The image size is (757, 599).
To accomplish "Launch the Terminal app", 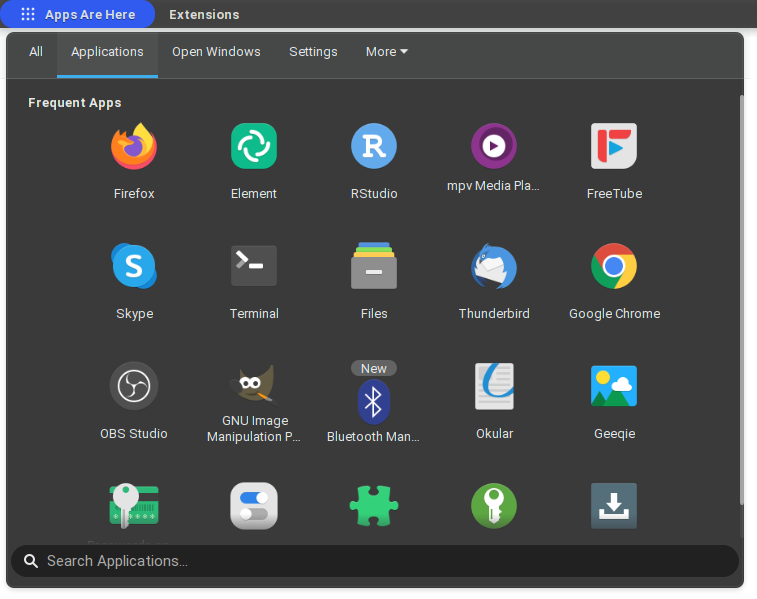I will (254, 266).
